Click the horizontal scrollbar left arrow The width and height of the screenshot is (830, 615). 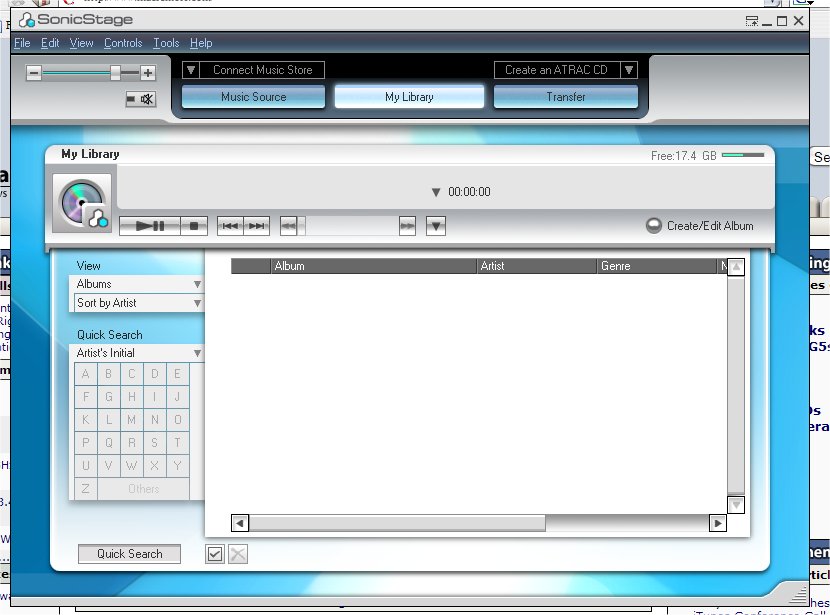click(240, 523)
